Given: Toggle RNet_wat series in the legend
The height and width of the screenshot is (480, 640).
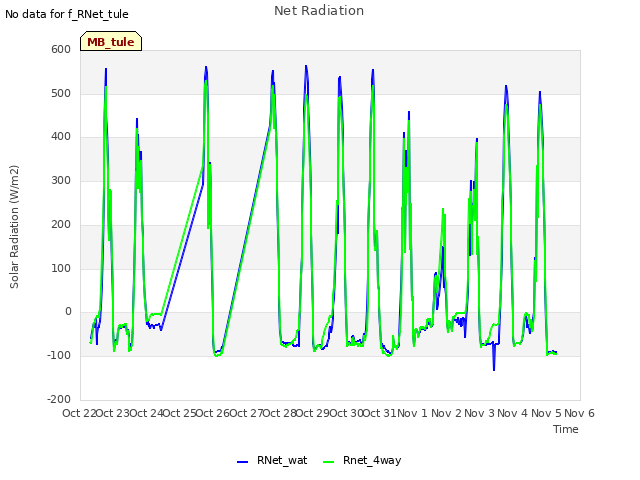Looking at the screenshot, I should tap(272, 460).
